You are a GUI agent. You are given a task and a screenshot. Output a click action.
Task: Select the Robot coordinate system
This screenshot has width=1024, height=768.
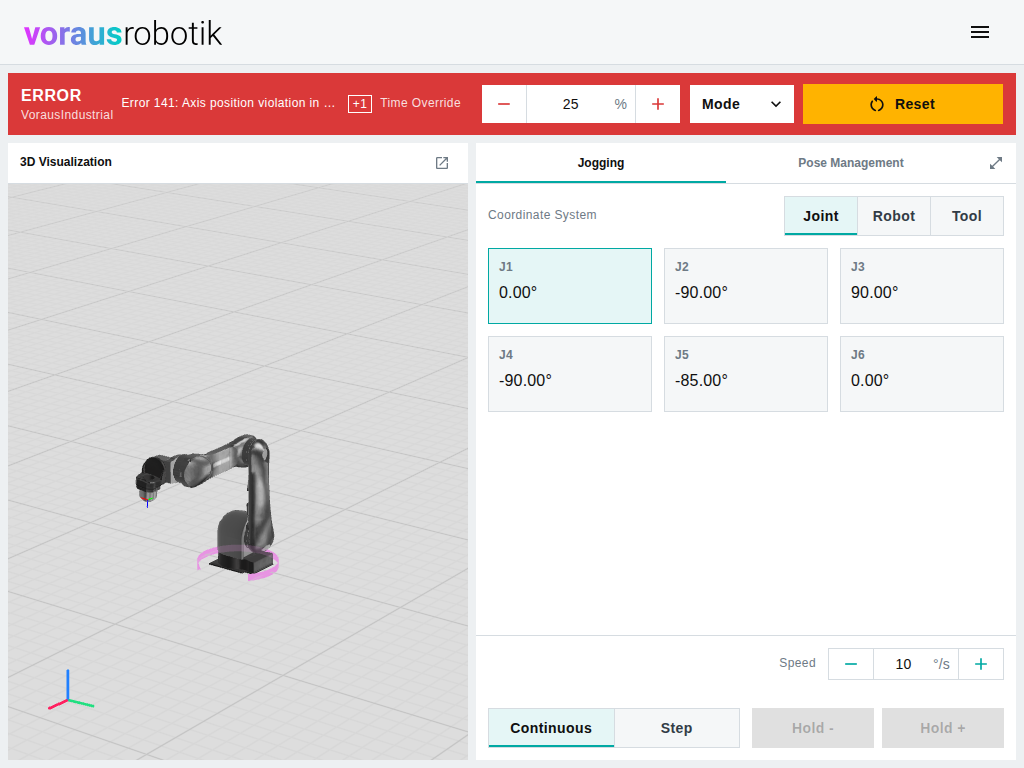click(894, 216)
